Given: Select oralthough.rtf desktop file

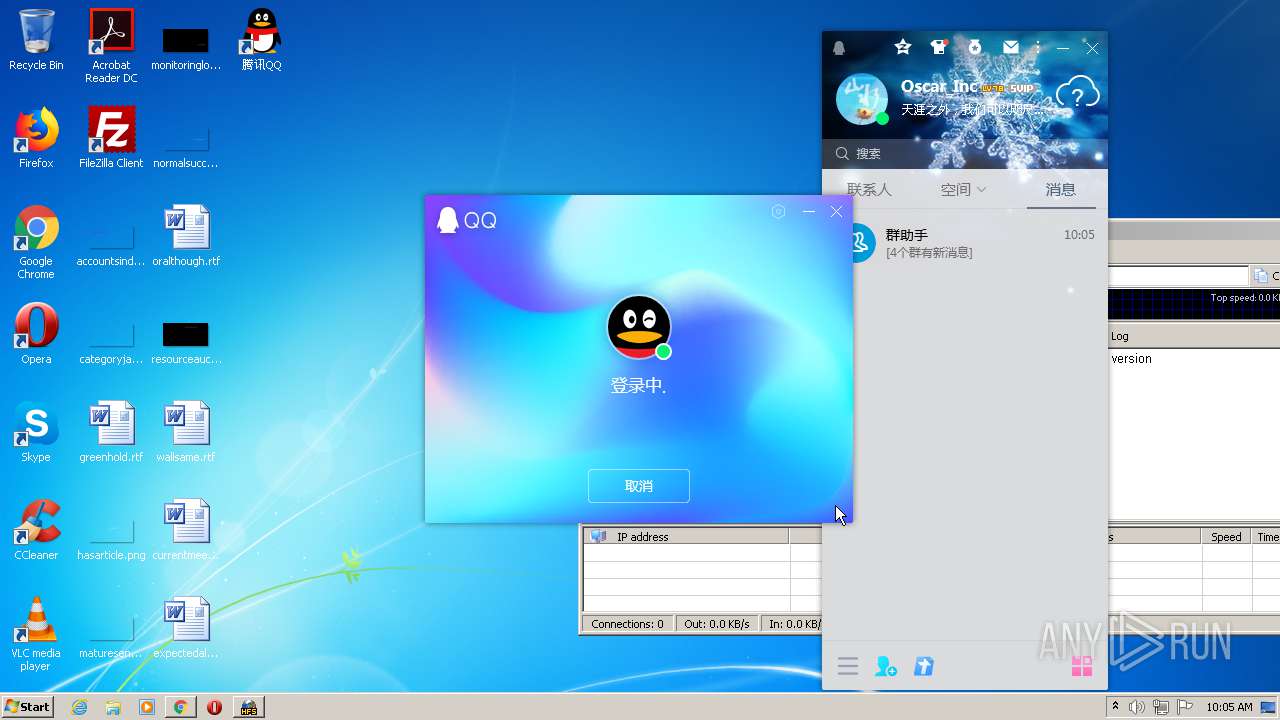Looking at the screenshot, I should click(x=186, y=236).
